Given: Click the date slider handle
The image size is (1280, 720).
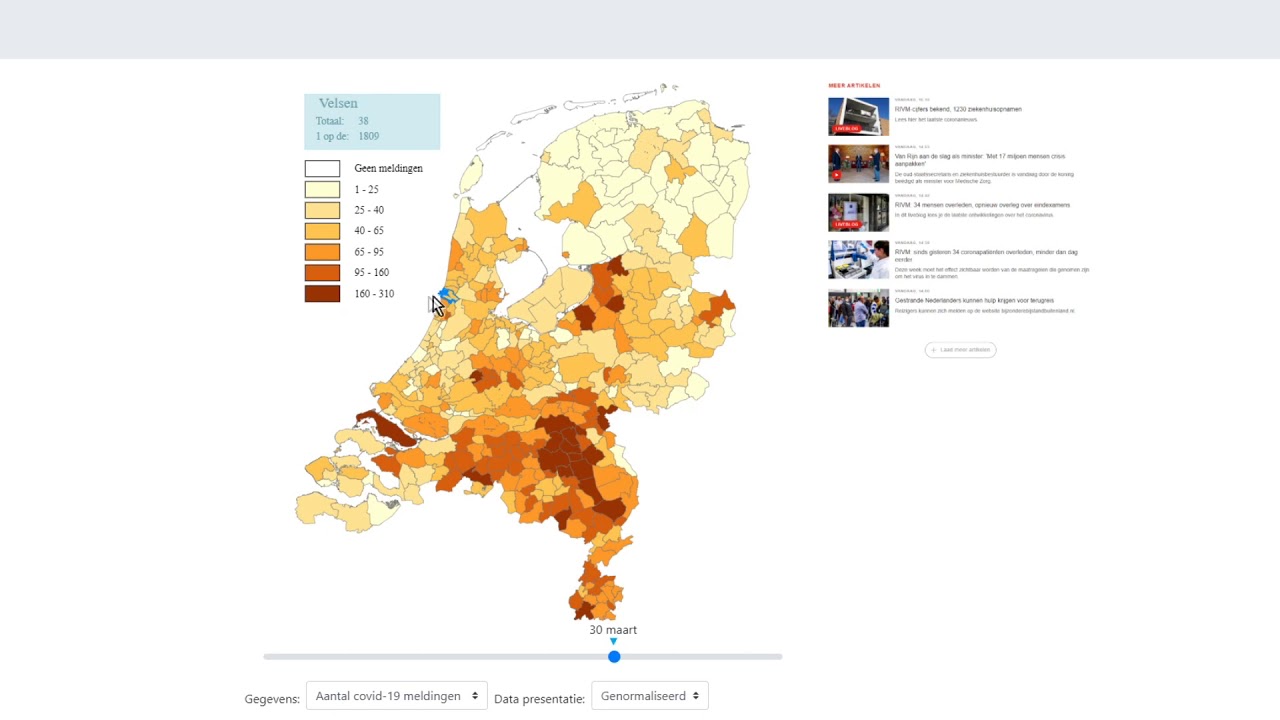Looking at the screenshot, I should coord(614,657).
